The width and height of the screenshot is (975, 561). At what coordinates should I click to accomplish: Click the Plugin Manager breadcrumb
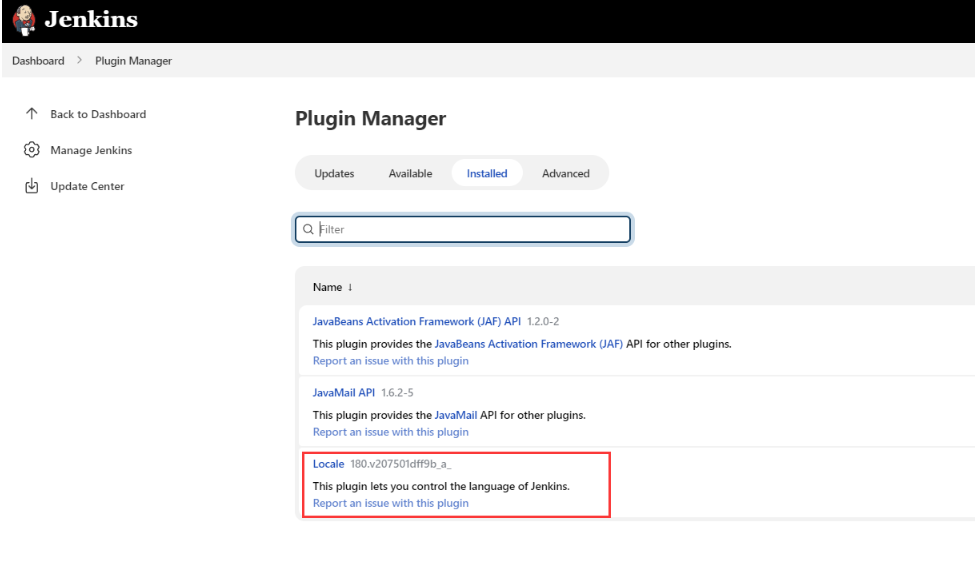point(133,61)
